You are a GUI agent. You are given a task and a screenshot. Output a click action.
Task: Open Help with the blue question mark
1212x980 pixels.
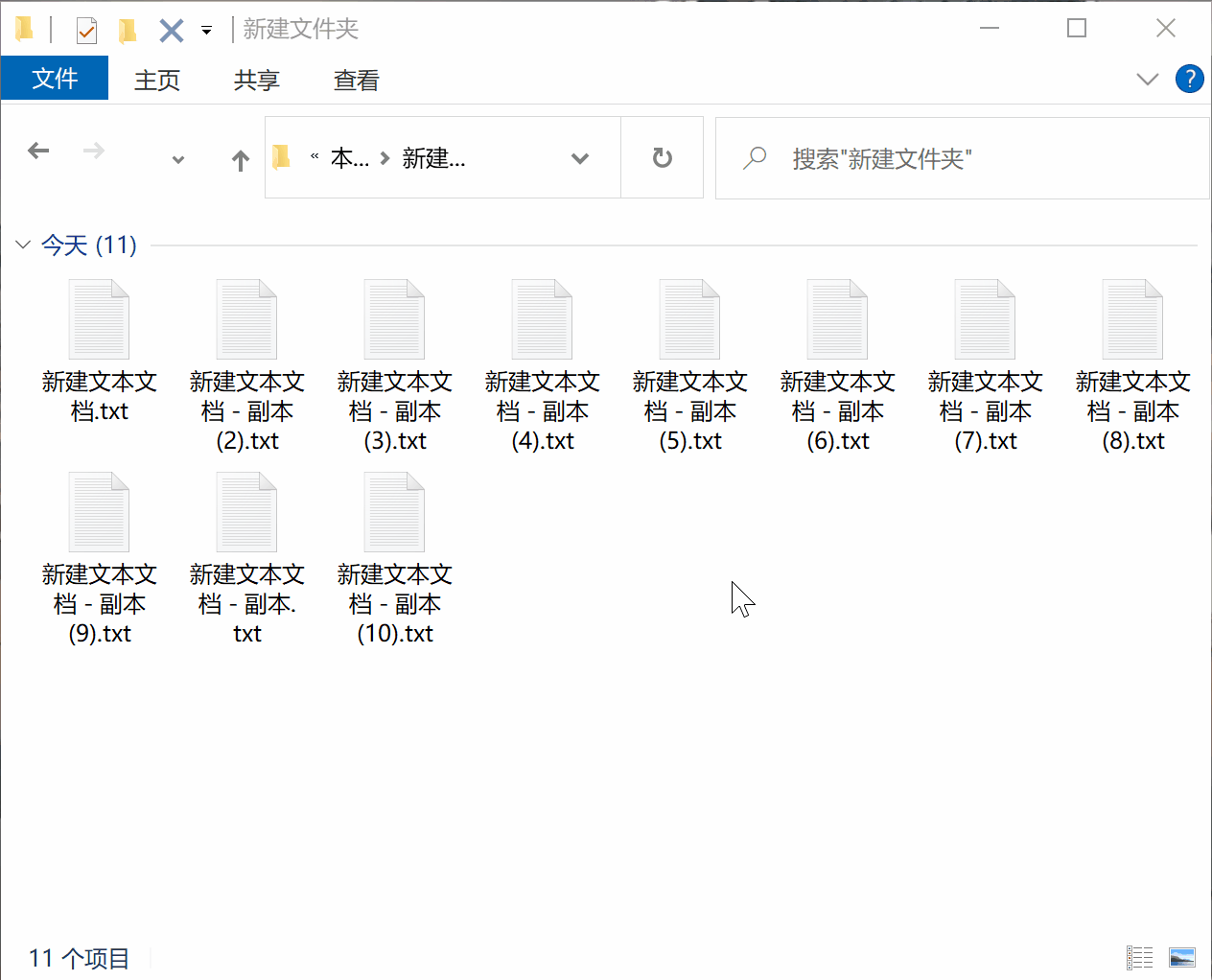point(1189,79)
